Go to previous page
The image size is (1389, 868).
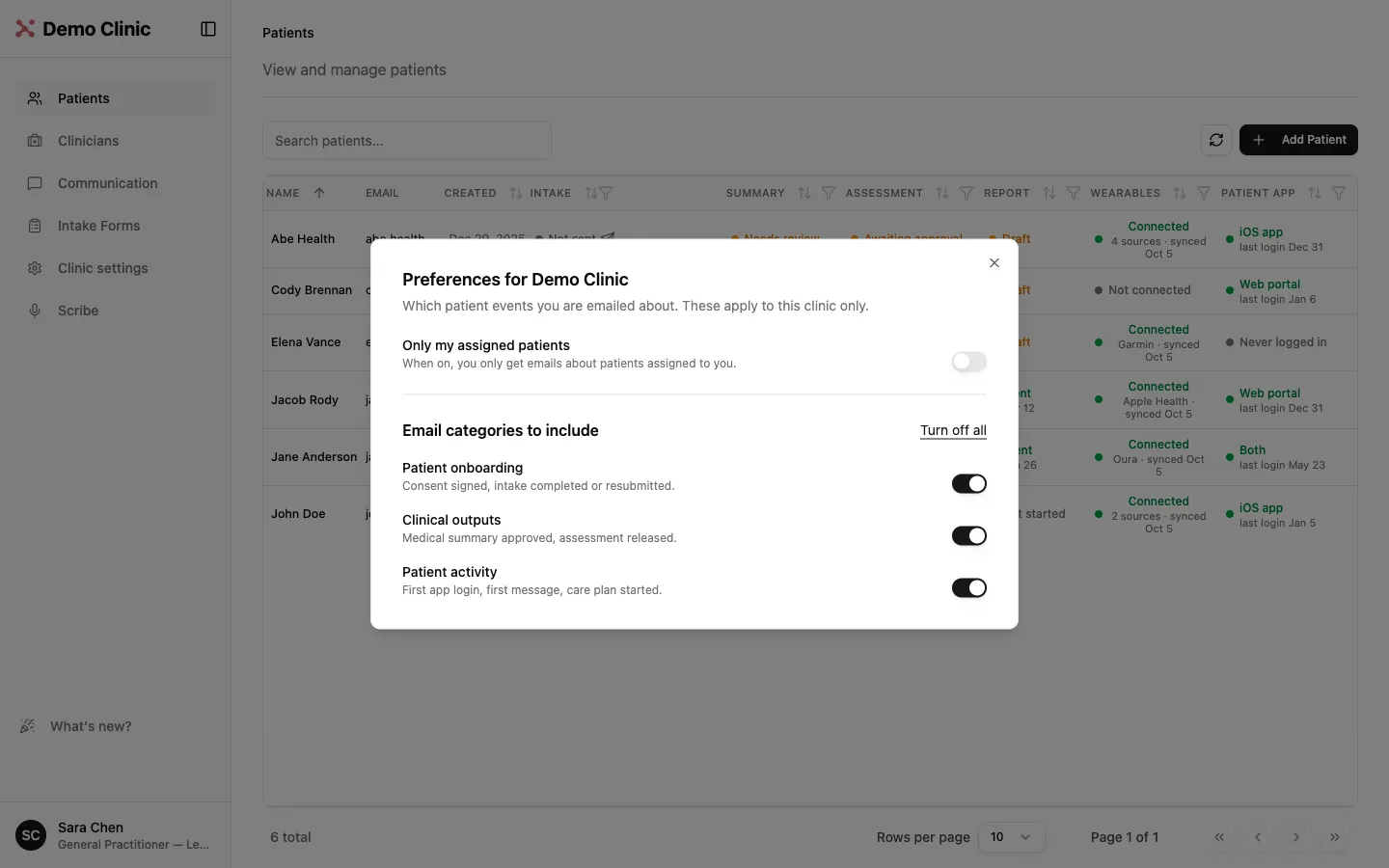point(1258,837)
